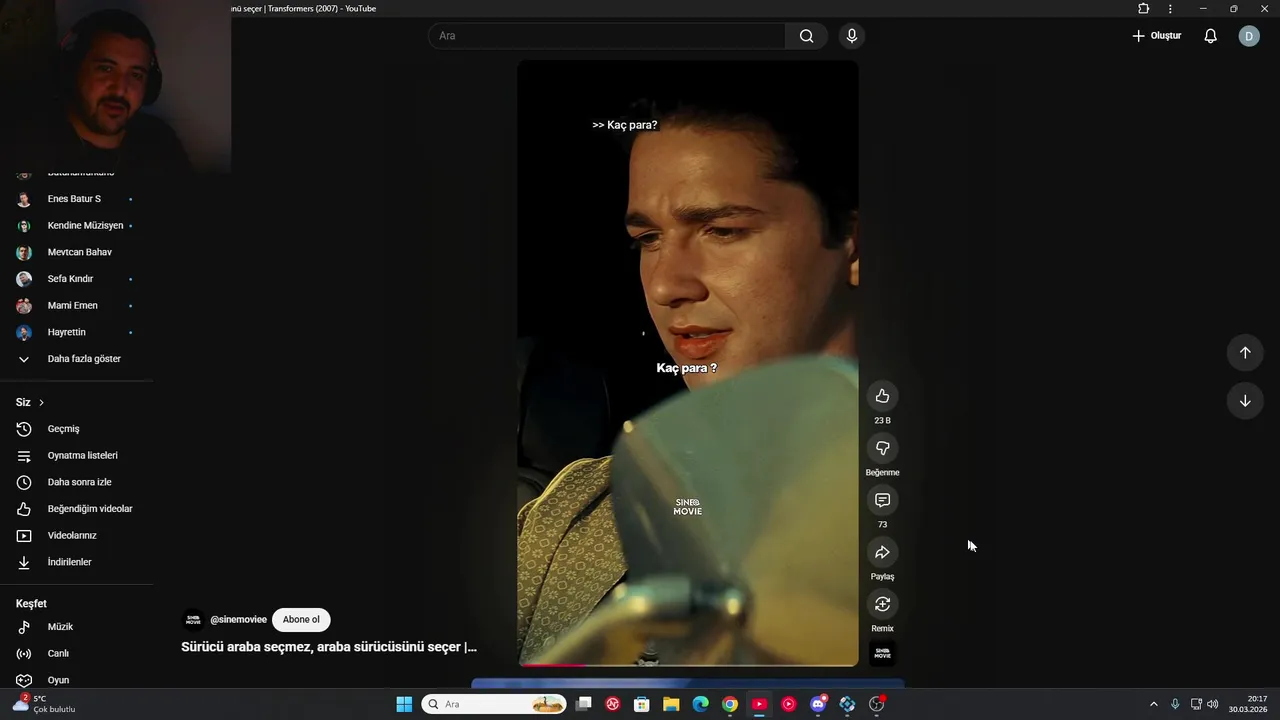
Task: Open the SineMovie sound thumbnail below Remix
Action: pyautogui.click(x=882, y=654)
